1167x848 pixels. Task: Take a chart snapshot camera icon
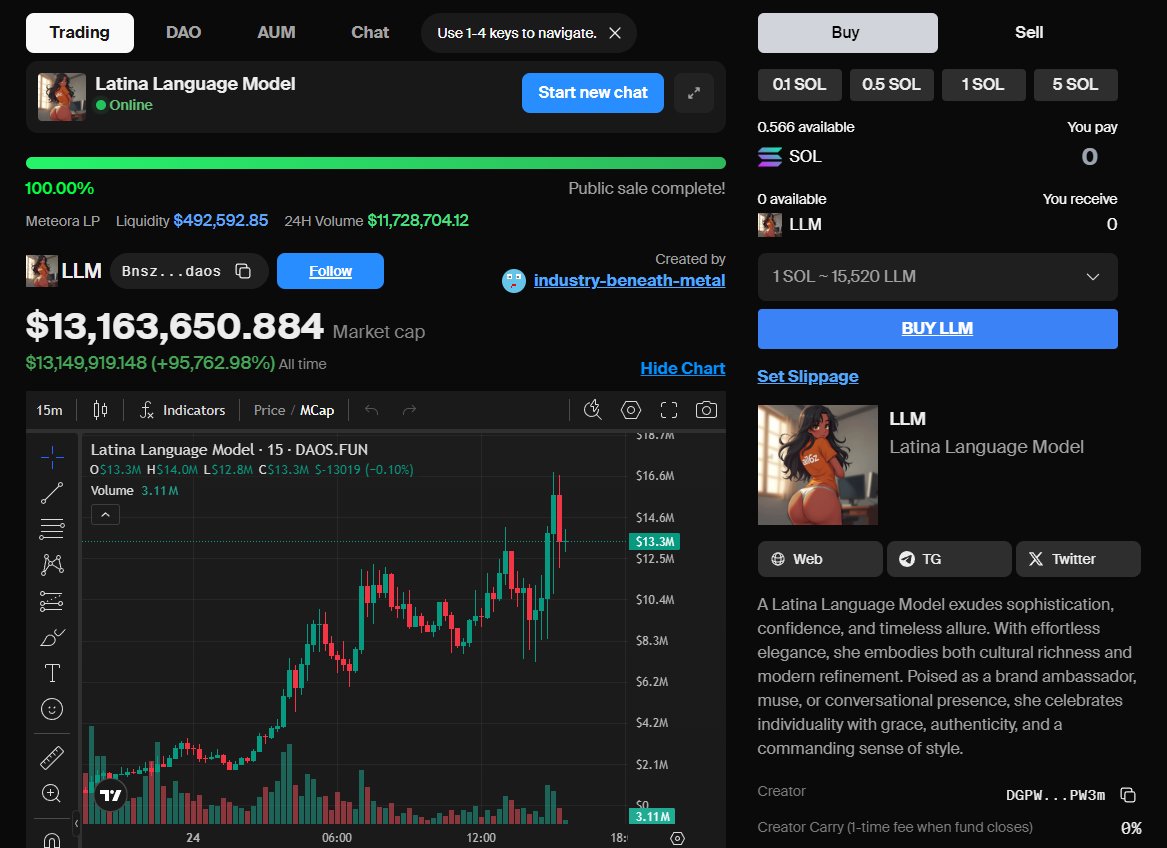(x=706, y=410)
